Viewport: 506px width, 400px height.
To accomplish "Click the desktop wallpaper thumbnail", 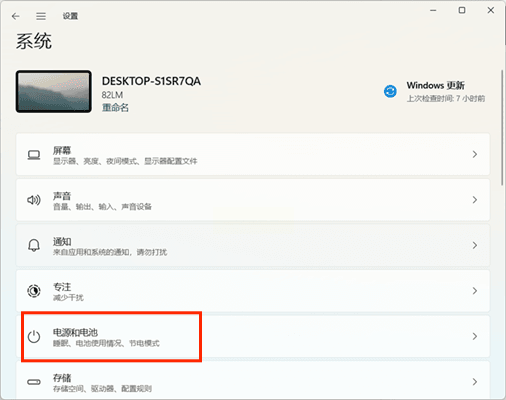I will 53,91.
